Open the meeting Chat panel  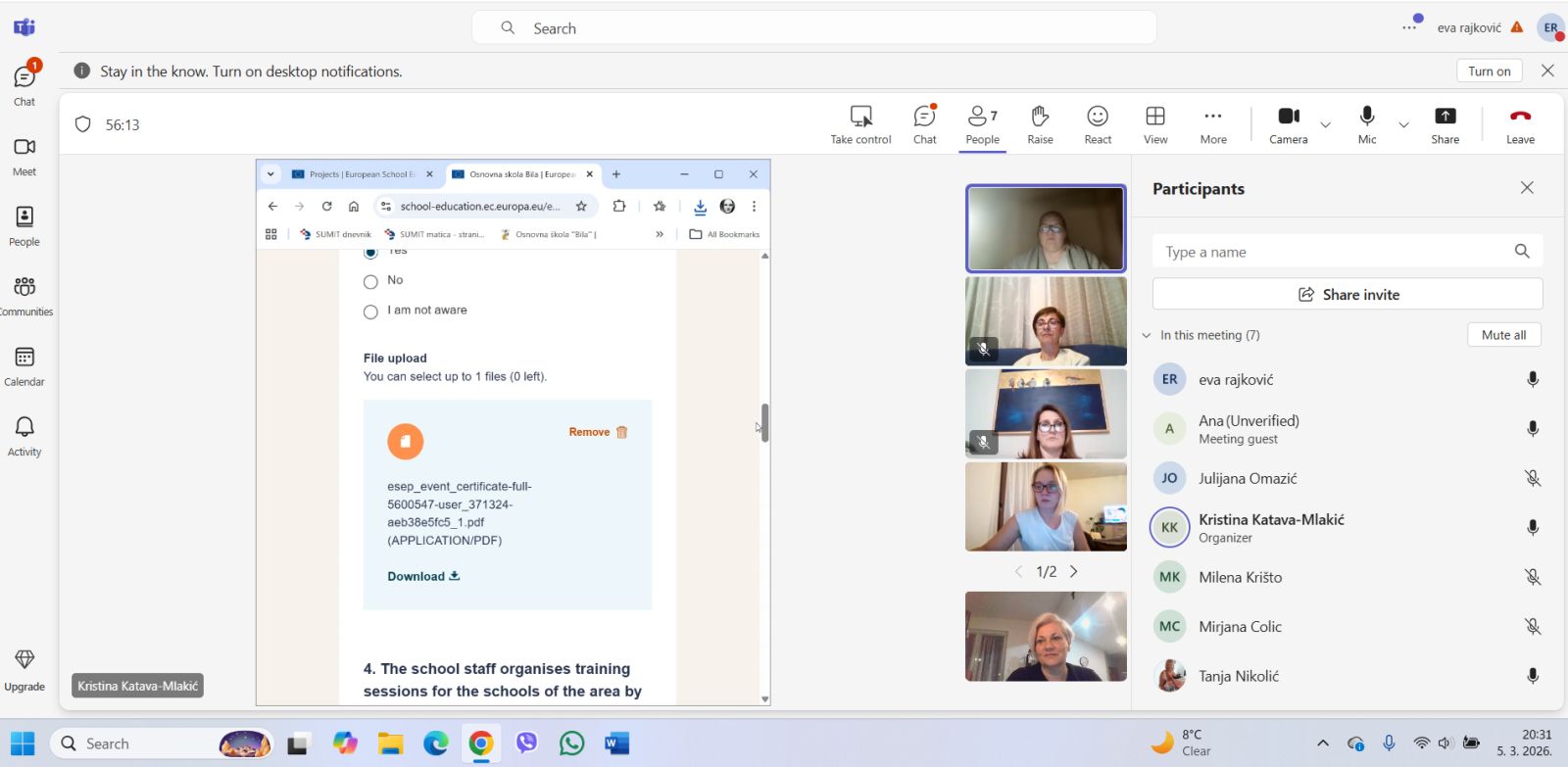click(924, 117)
